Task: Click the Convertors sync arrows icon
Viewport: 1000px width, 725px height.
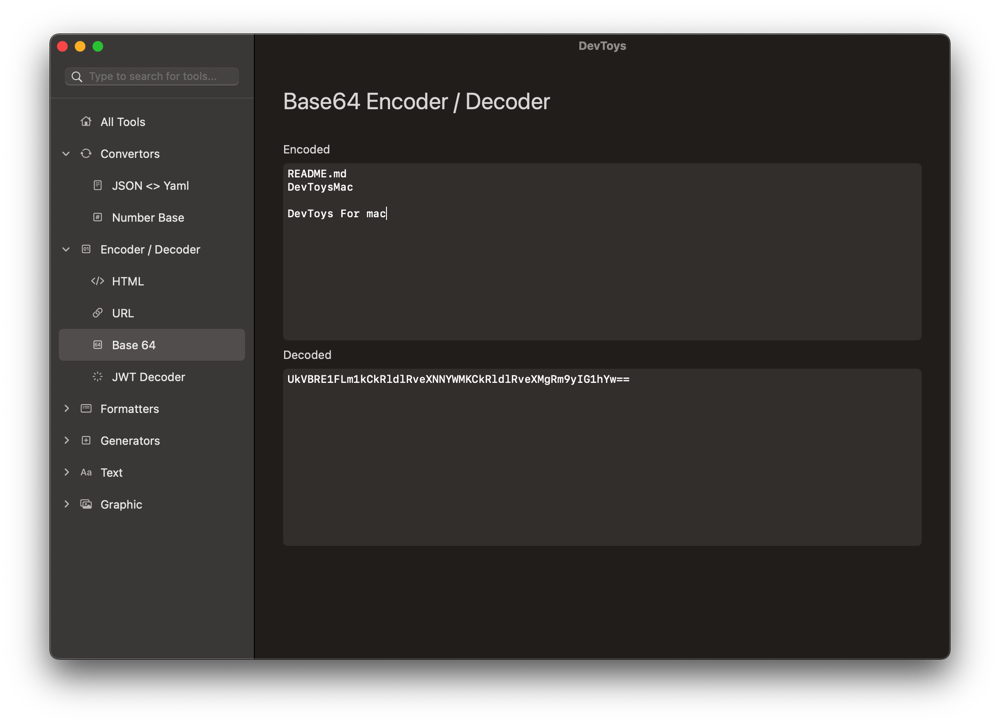Action: 86,154
